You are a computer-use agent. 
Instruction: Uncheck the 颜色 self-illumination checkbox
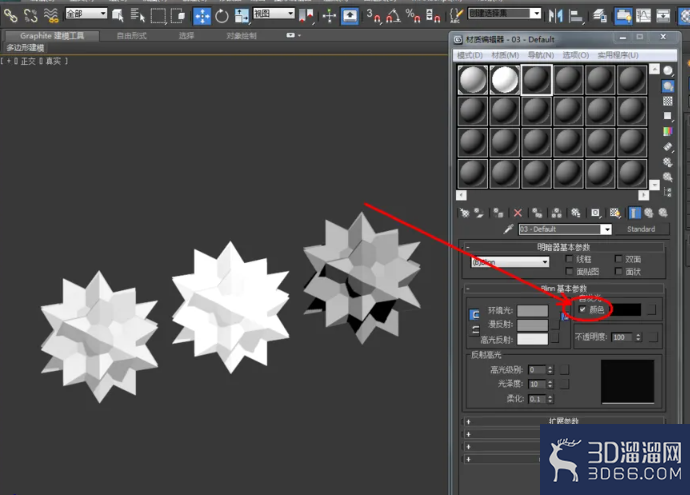(x=582, y=309)
